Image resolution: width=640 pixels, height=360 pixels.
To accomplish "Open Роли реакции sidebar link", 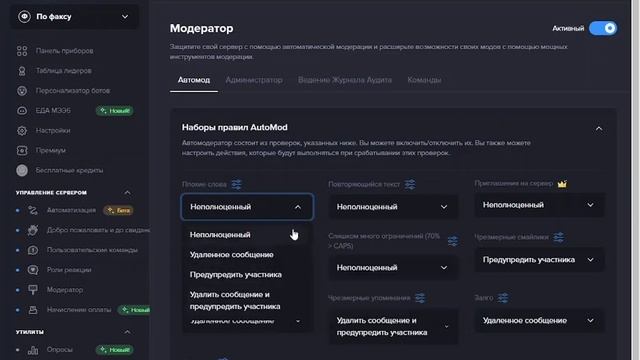I will (x=69, y=270).
